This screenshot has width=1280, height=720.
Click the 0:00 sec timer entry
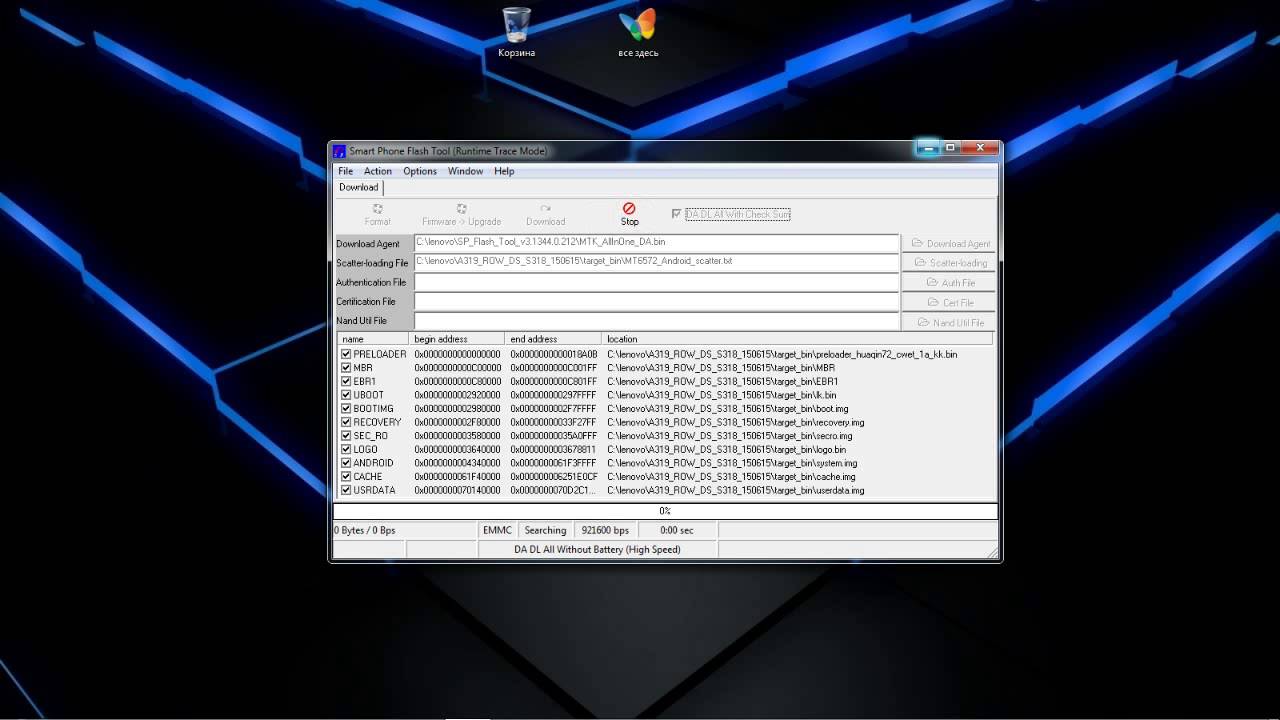tap(677, 530)
